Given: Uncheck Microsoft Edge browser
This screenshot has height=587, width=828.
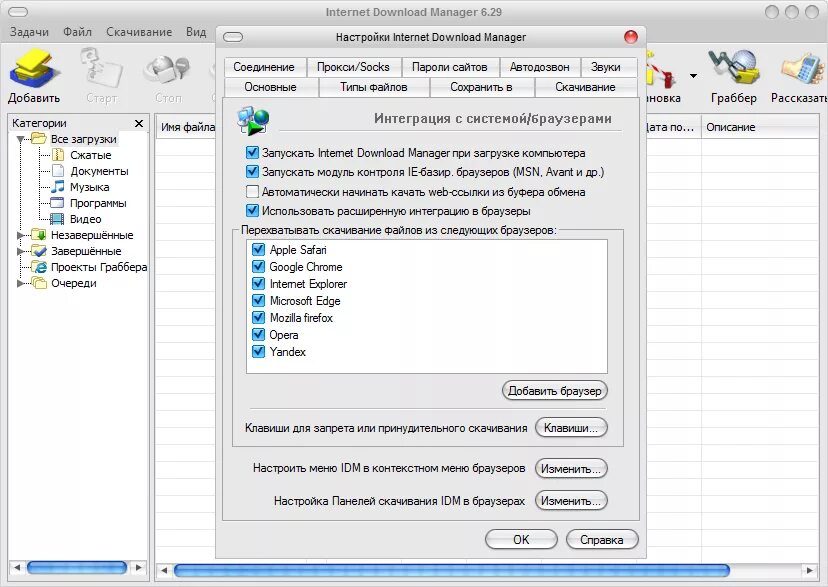Looking at the screenshot, I should point(258,300).
